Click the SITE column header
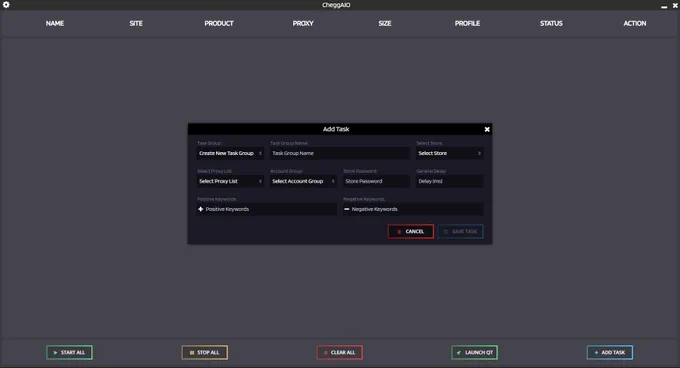Screen dimensions: 680x368 point(136,23)
